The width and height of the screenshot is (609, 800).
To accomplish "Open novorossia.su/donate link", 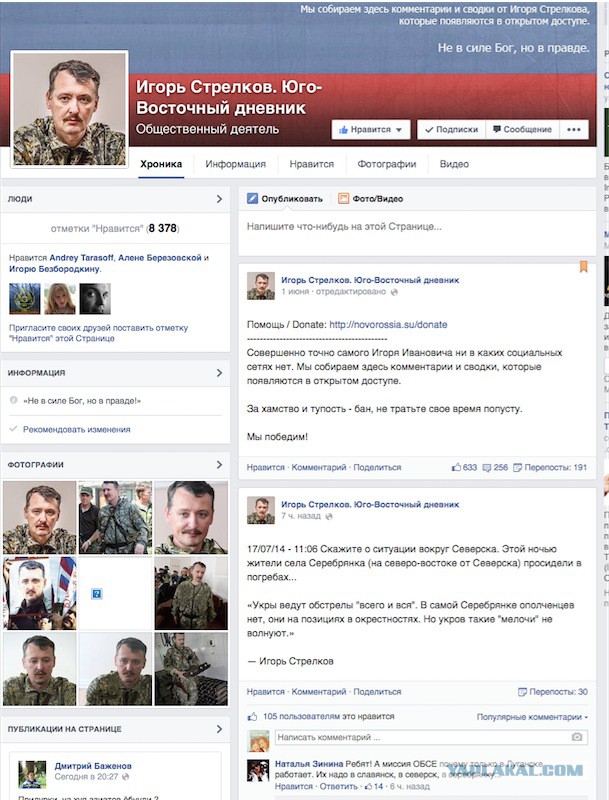I will (x=388, y=324).
